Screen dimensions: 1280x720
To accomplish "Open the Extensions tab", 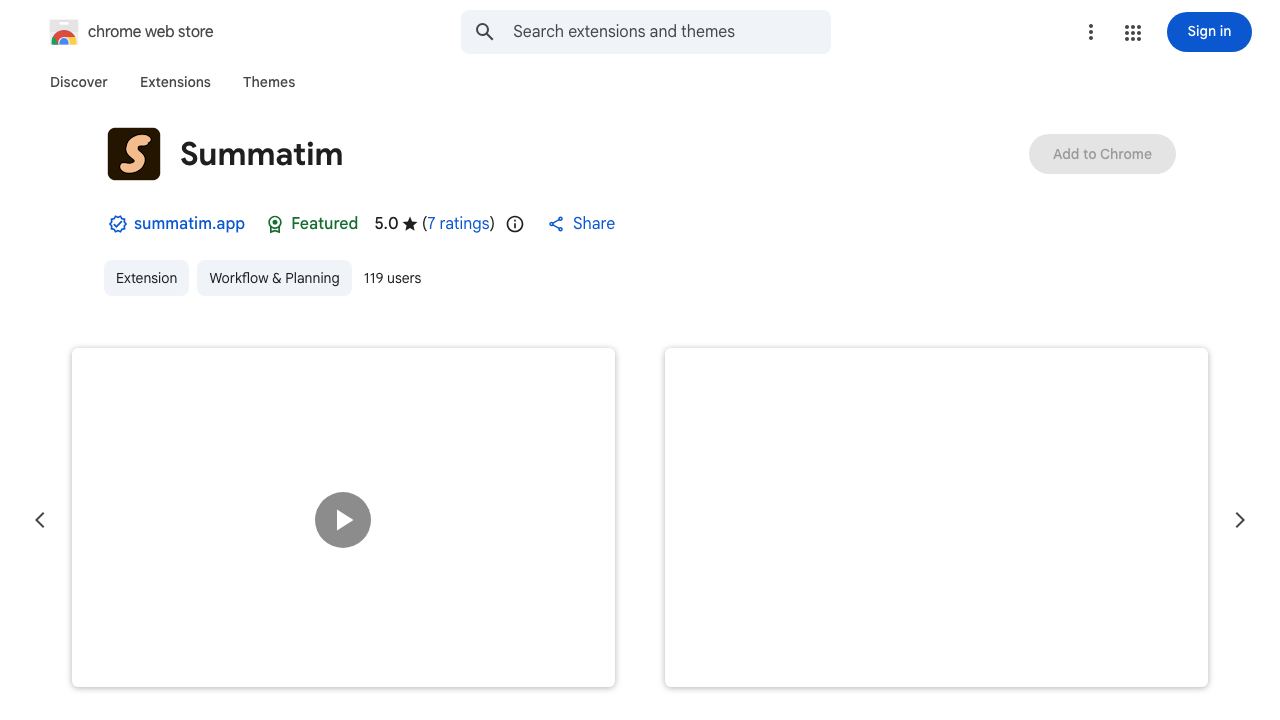I will (x=175, y=82).
